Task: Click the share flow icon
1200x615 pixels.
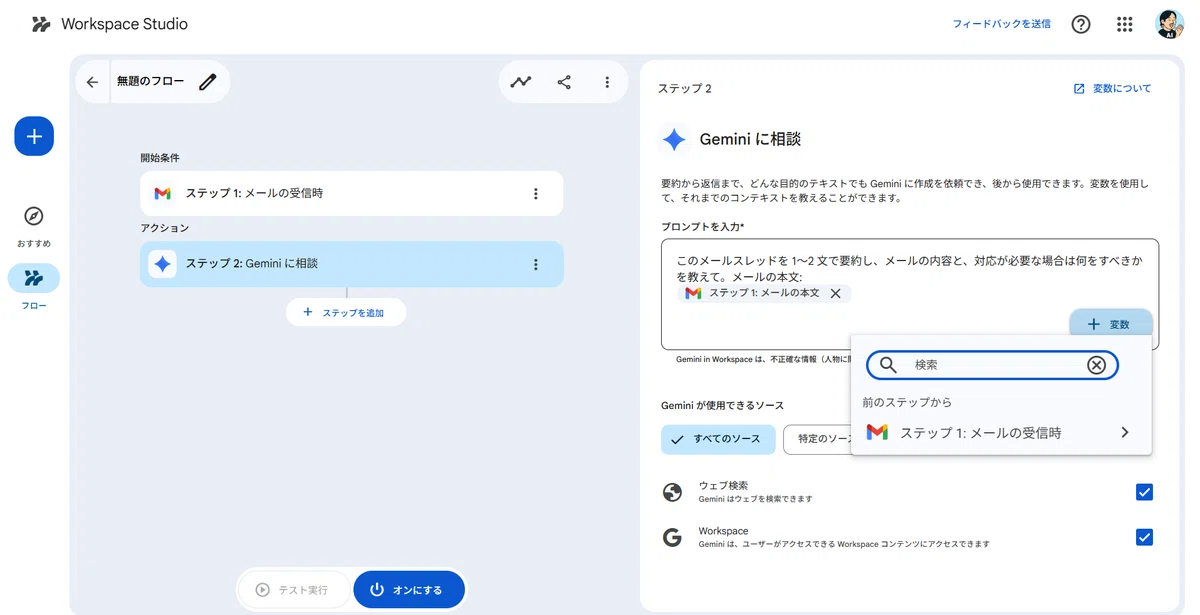Action: [x=564, y=82]
